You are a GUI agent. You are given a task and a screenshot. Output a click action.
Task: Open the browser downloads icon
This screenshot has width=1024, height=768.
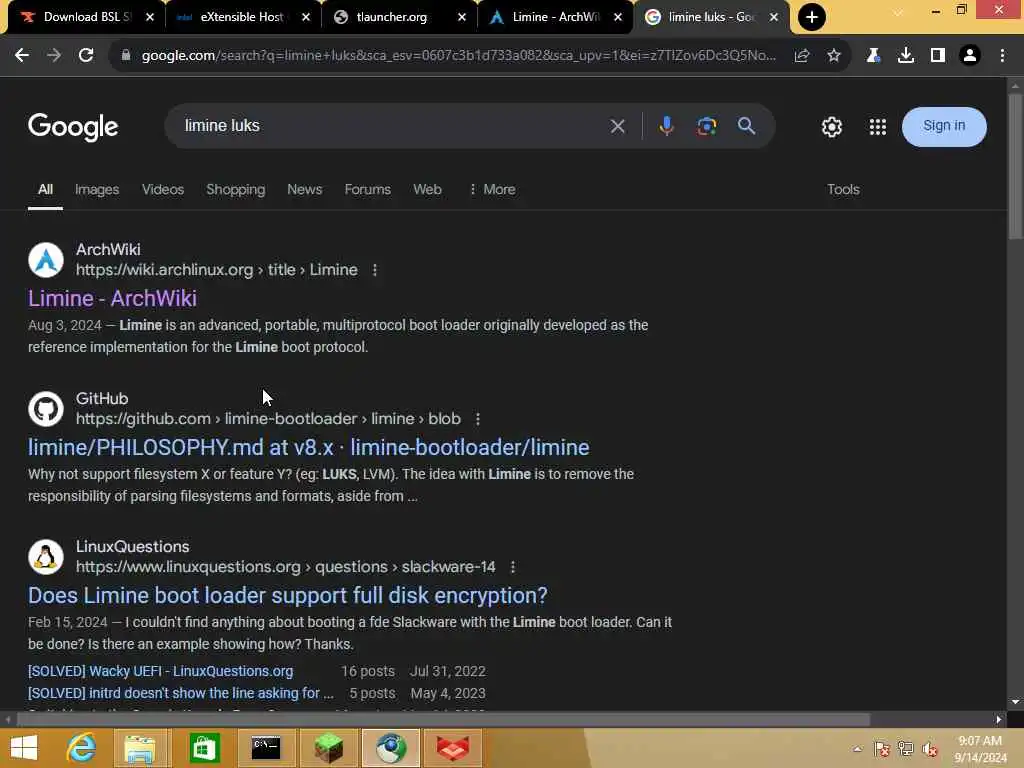click(906, 56)
